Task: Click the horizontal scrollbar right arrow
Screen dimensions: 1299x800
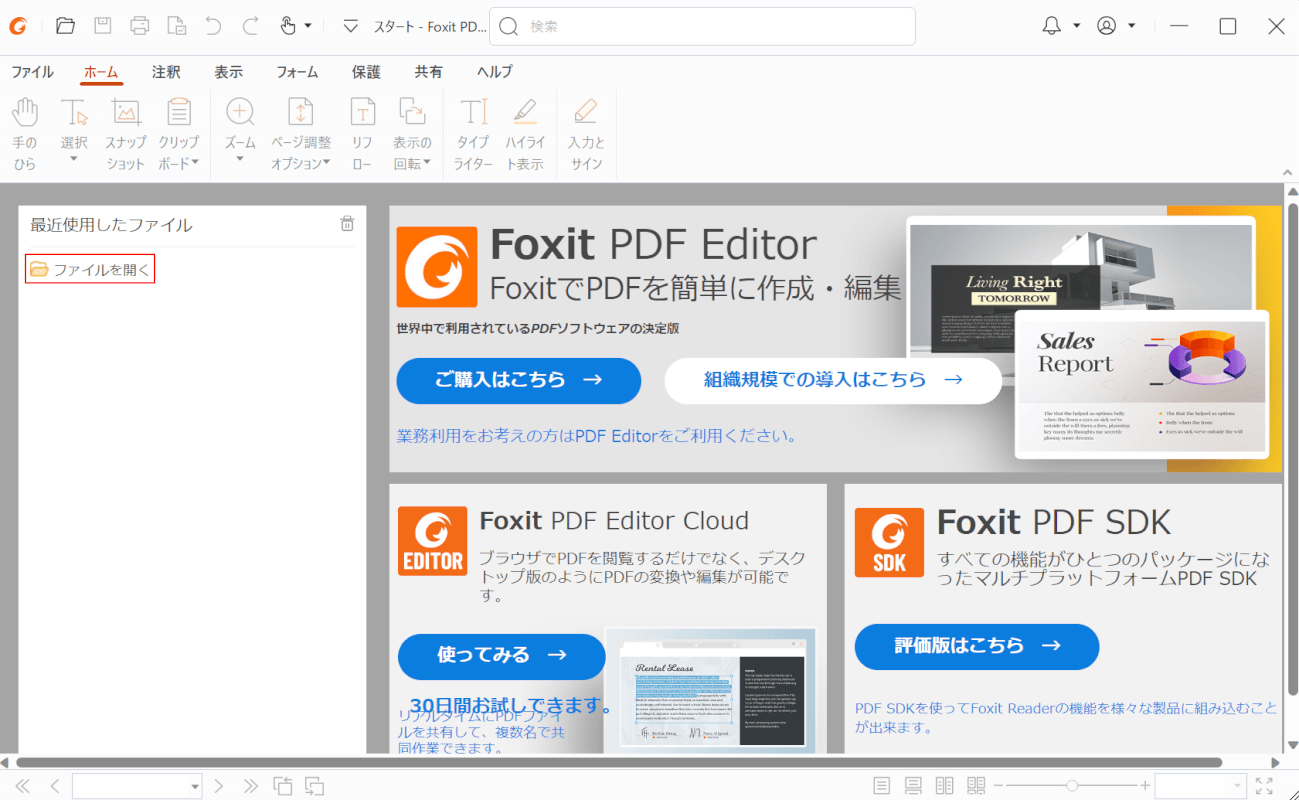Action: [1275, 762]
